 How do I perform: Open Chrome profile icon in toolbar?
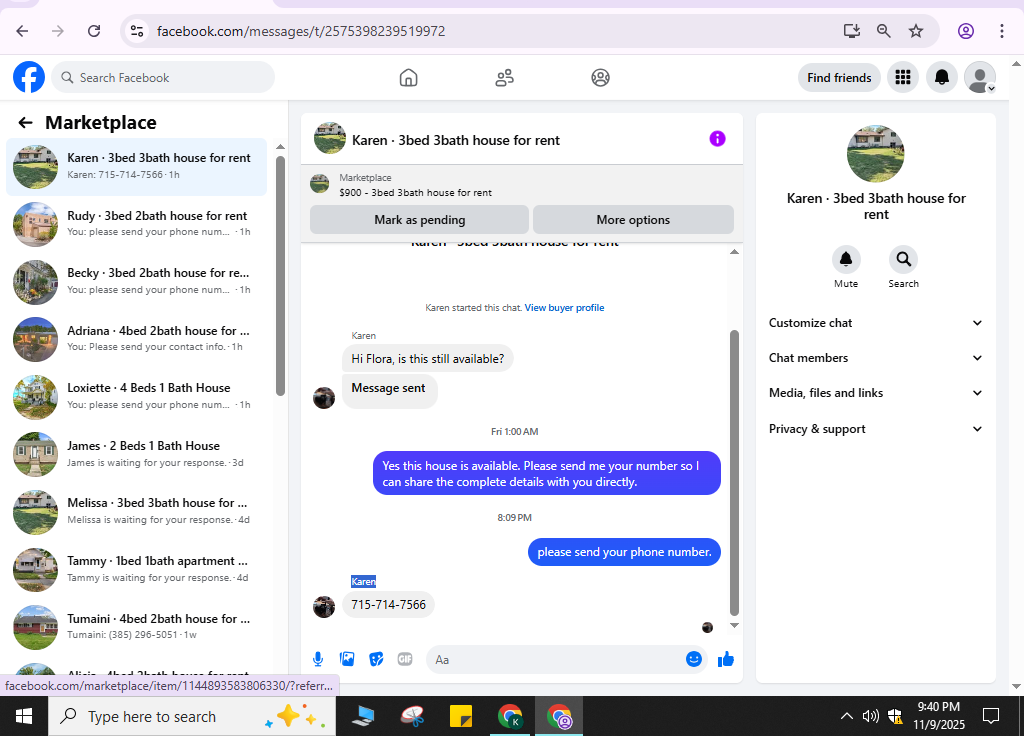(966, 31)
